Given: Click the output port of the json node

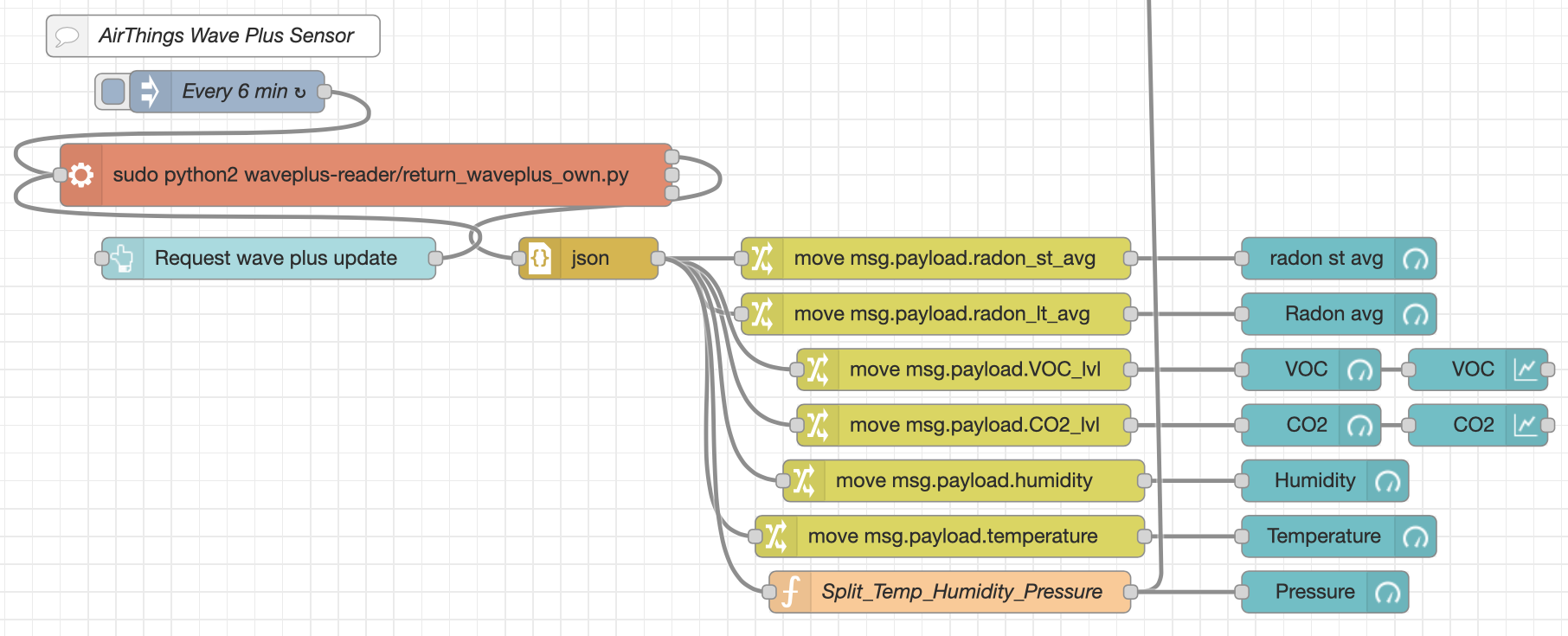Looking at the screenshot, I should coord(658,258).
